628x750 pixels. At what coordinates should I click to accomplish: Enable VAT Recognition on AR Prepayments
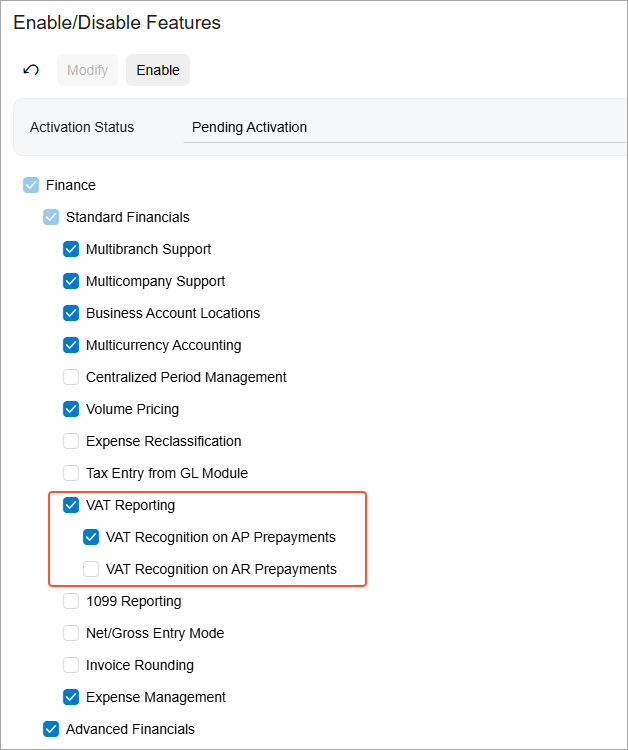[91, 569]
